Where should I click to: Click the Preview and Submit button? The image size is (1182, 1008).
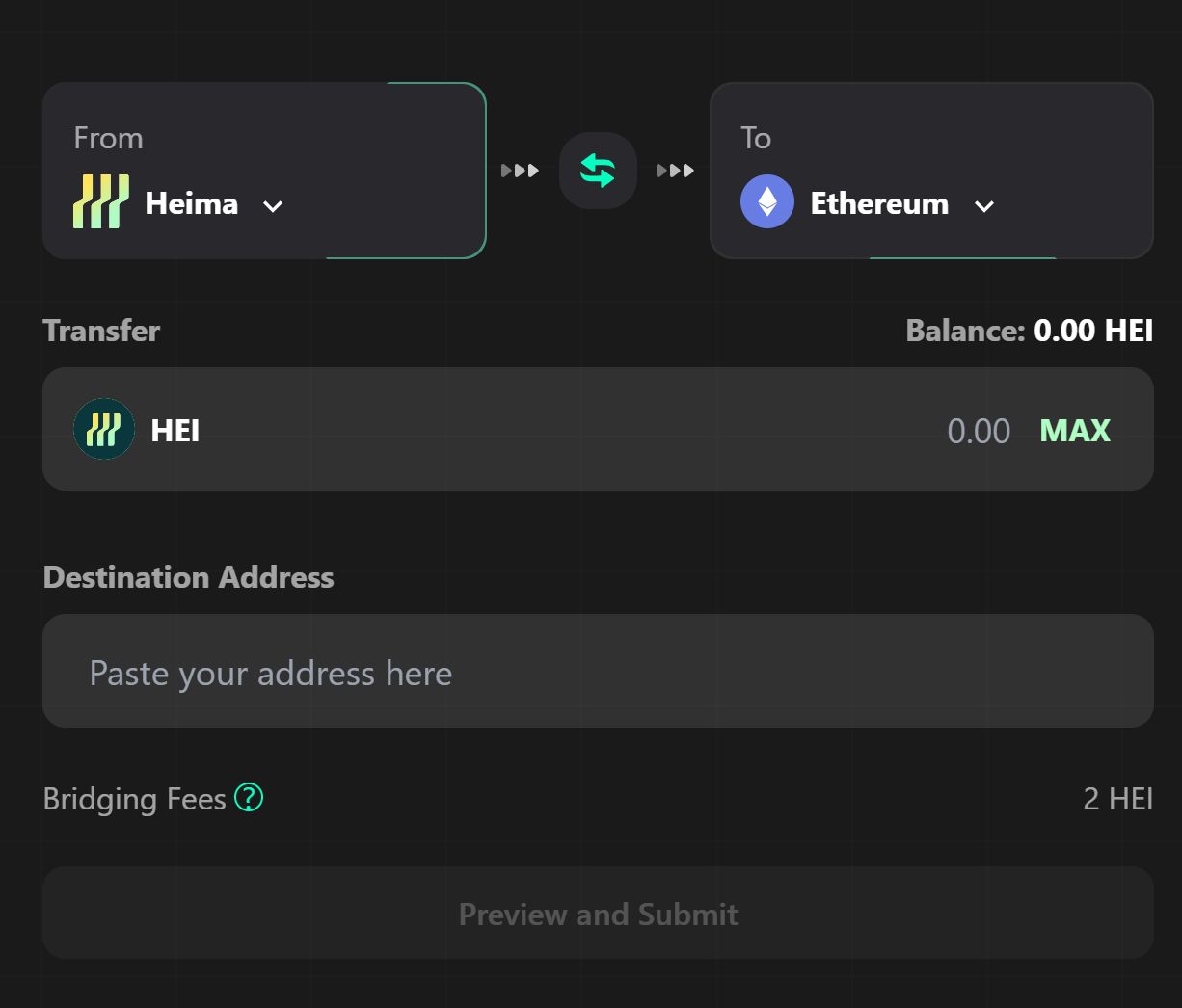[x=598, y=913]
